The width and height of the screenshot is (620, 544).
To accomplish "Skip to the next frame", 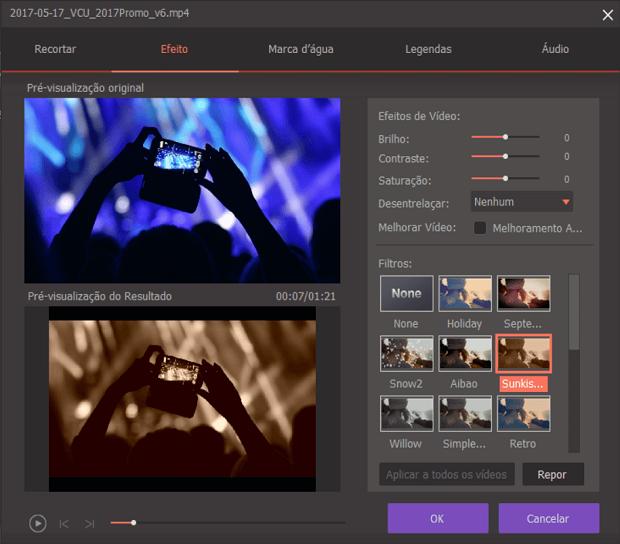I will (90, 523).
